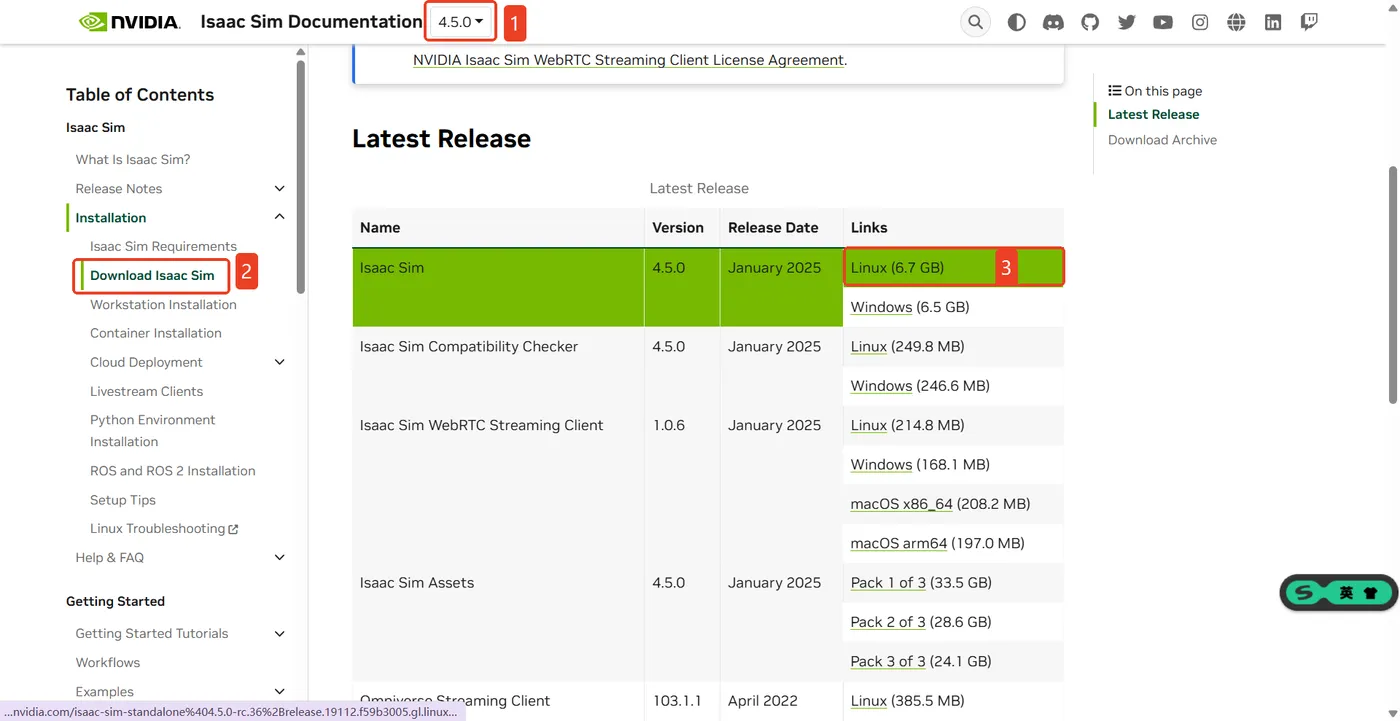Viewport: 1400px width, 721px height.
Task: Download Compatibility Checker Linux (249.8 MB)
Action: pos(868,346)
